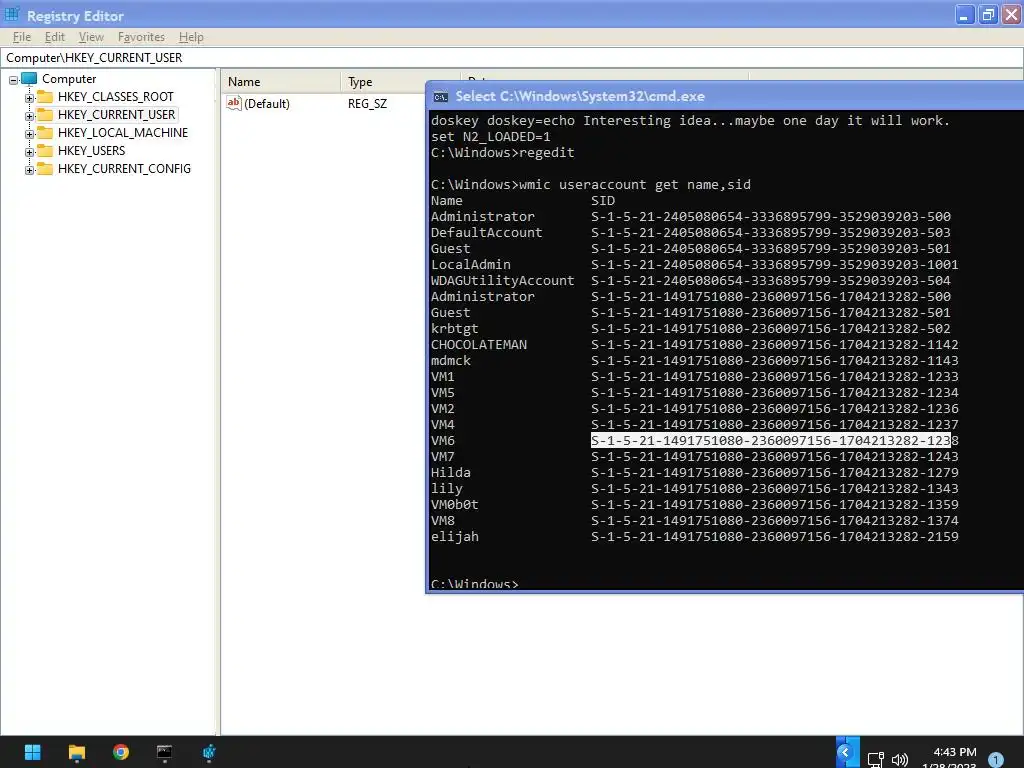Sort by the Type column header

[400, 82]
